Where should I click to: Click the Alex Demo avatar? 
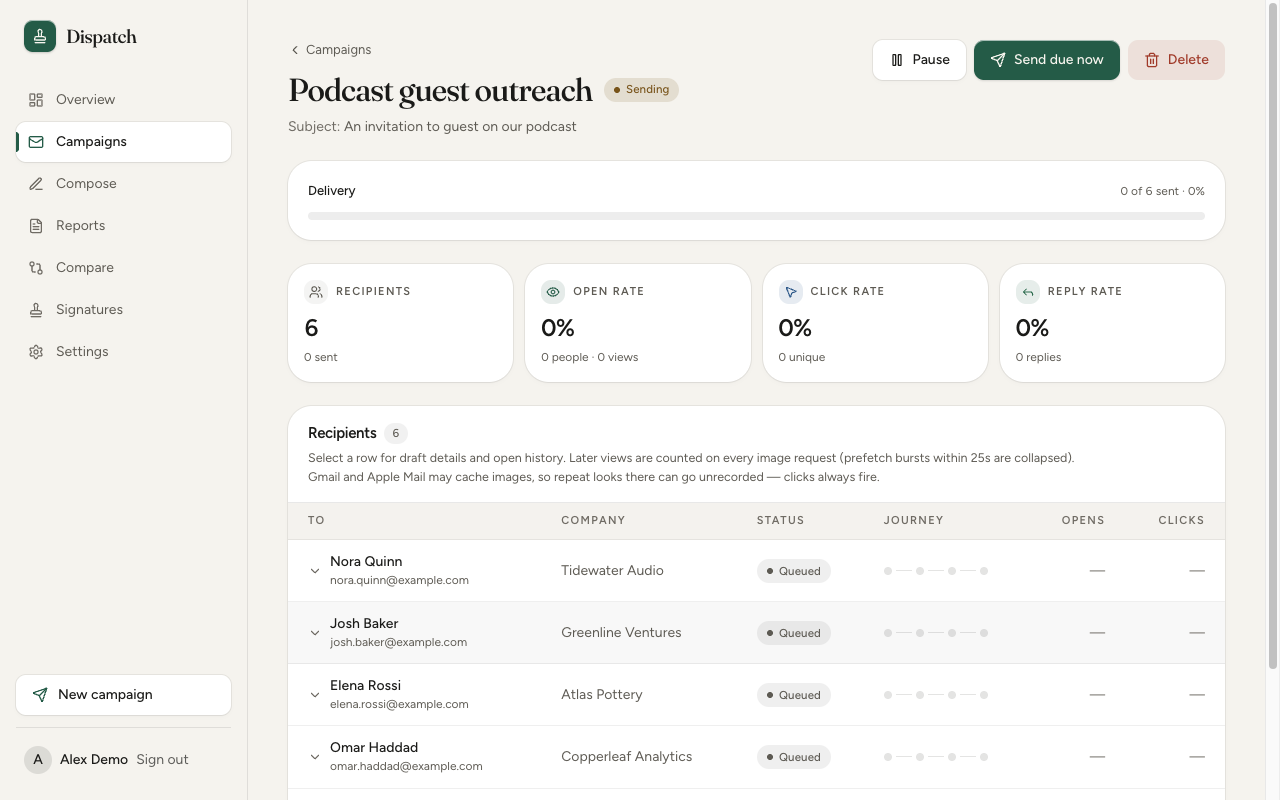pyautogui.click(x=38, y=760)
